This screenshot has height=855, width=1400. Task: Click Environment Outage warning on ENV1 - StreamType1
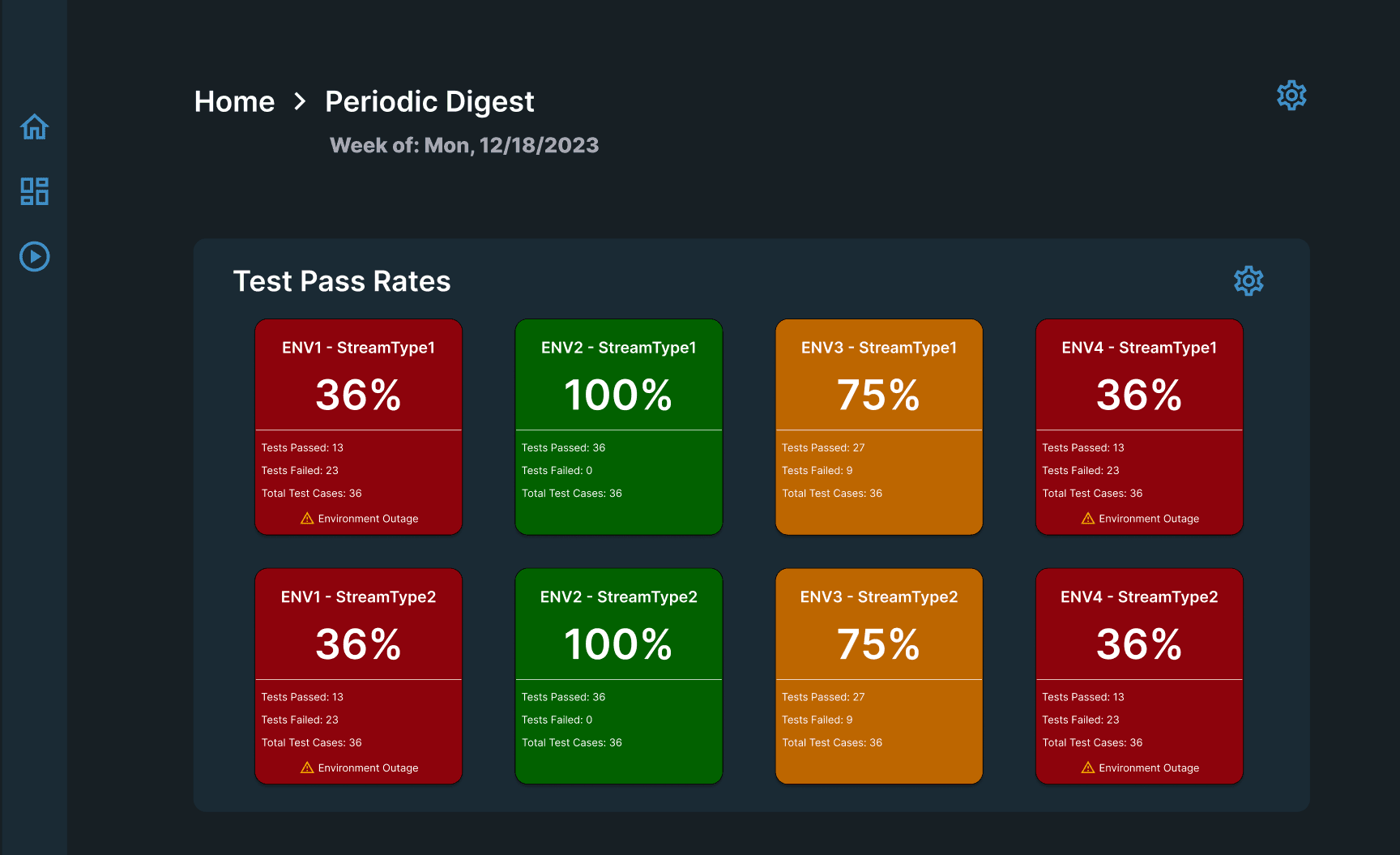tap(358, 518)
